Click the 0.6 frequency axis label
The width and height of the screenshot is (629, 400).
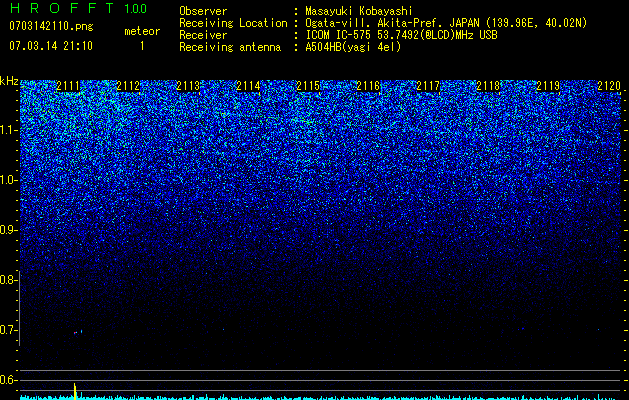(8, 380)
